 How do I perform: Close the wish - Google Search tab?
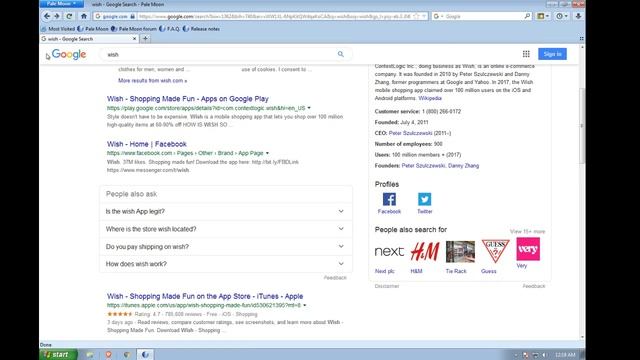click(x=134, y=39)
